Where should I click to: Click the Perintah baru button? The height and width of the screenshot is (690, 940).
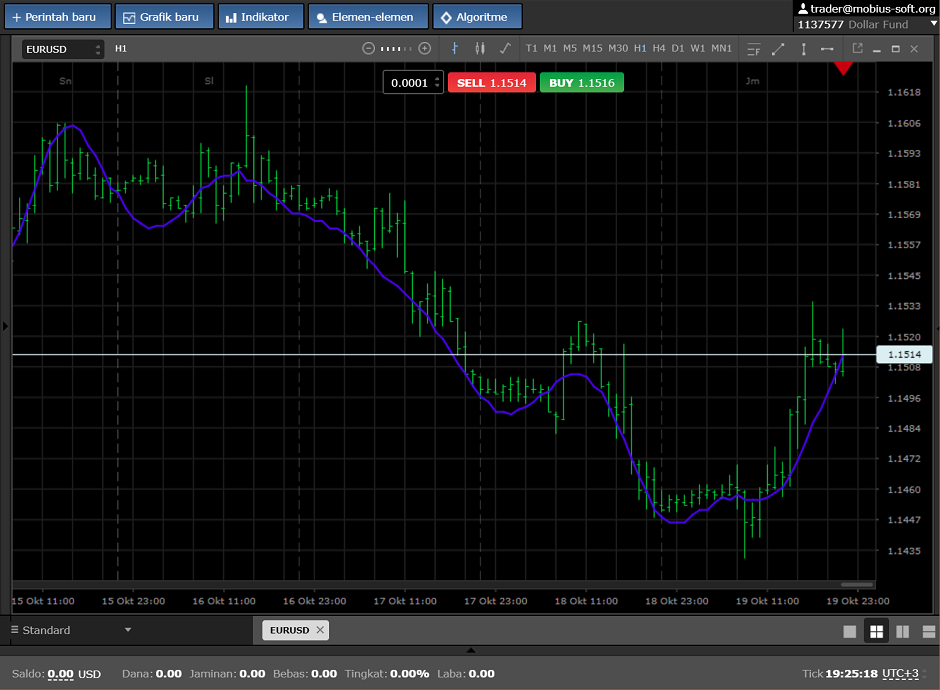coord(58,17)
